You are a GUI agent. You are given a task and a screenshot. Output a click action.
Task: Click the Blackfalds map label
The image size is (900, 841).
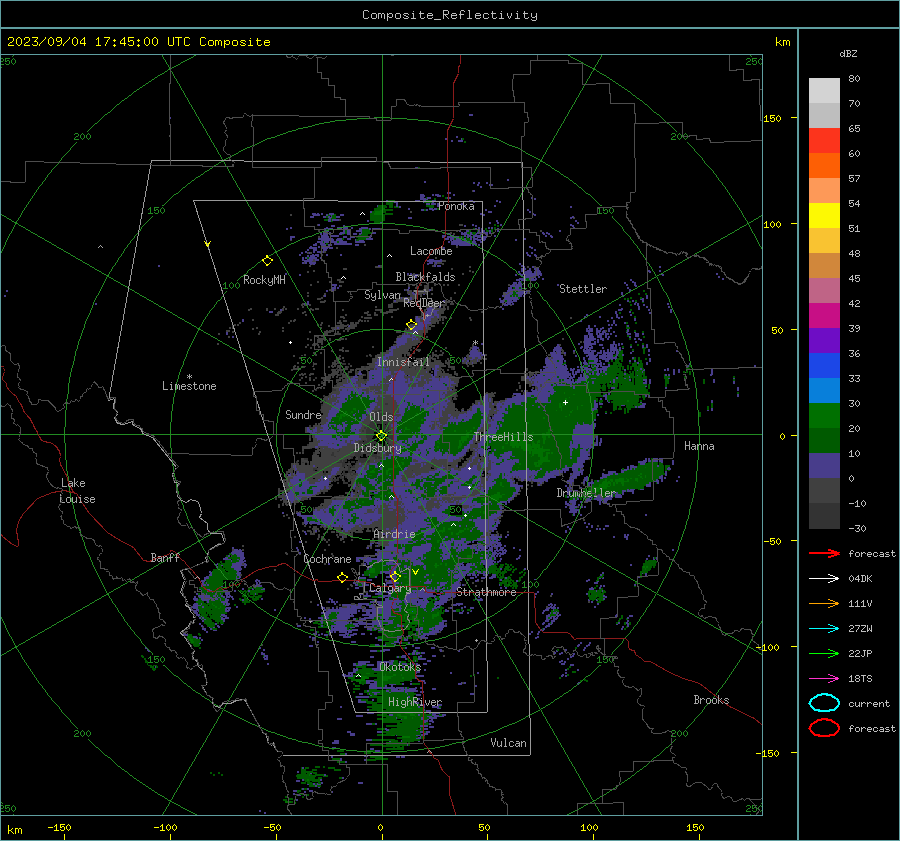click(425, 277)
